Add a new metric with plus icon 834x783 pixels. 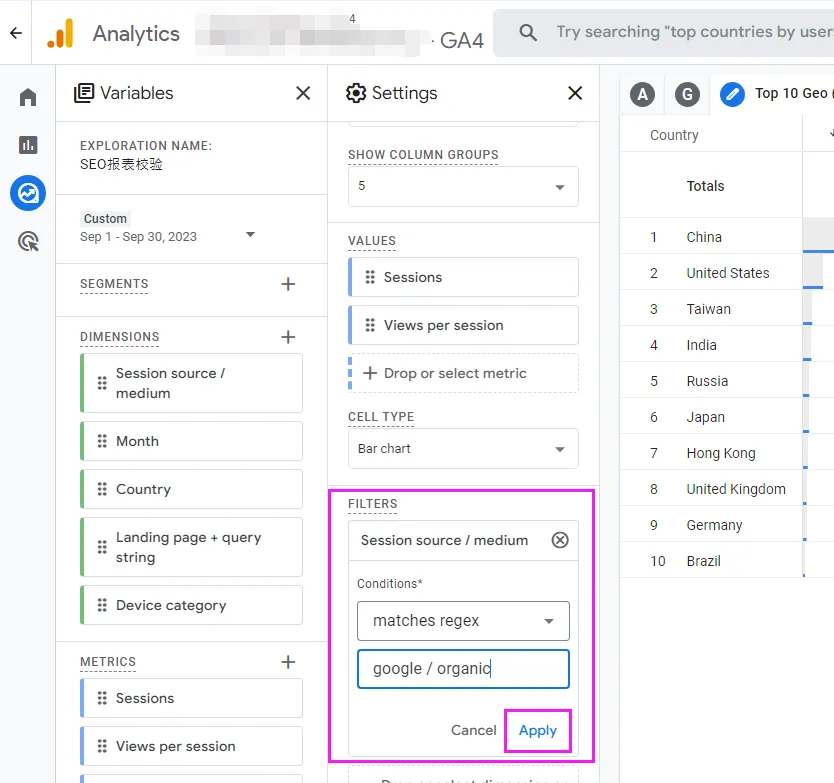[288, 662]
